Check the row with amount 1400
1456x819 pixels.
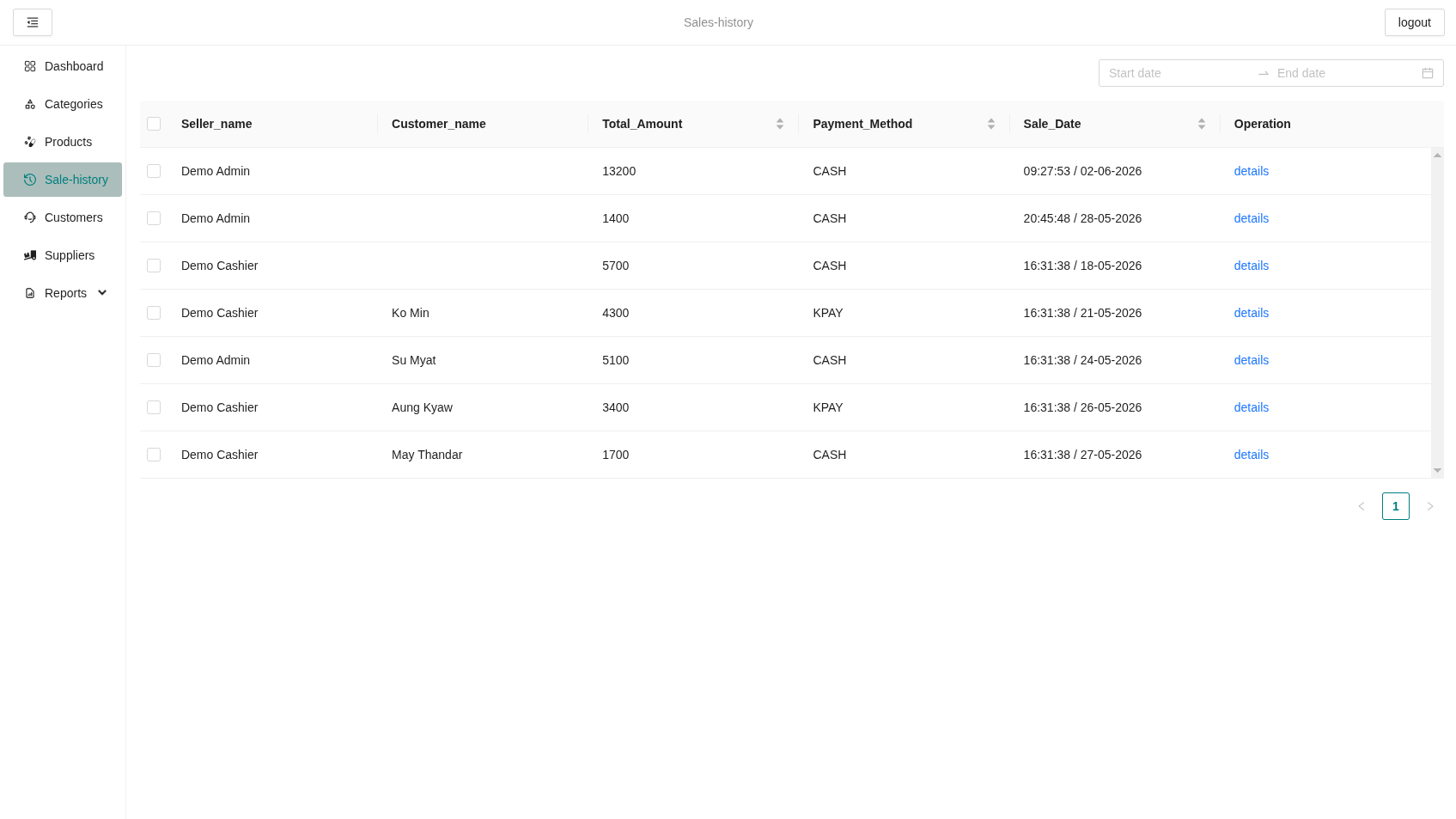point(154,218)
